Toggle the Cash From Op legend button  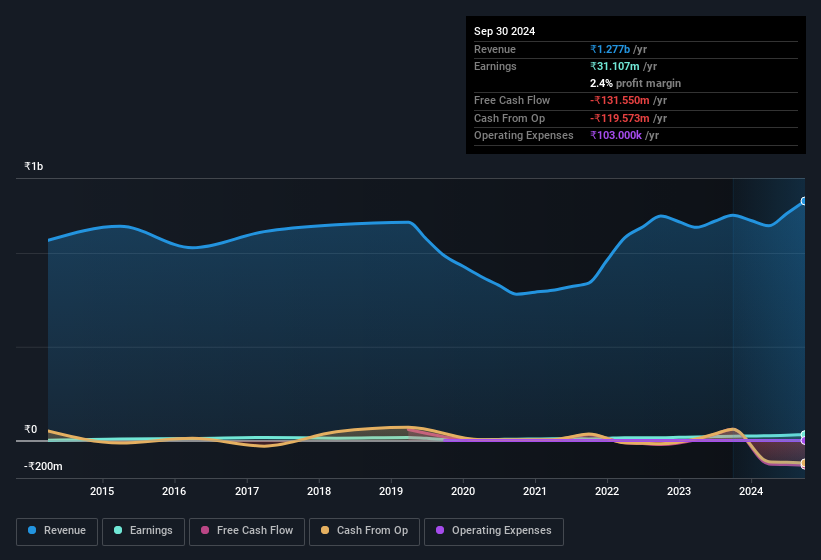pos(364,531)
